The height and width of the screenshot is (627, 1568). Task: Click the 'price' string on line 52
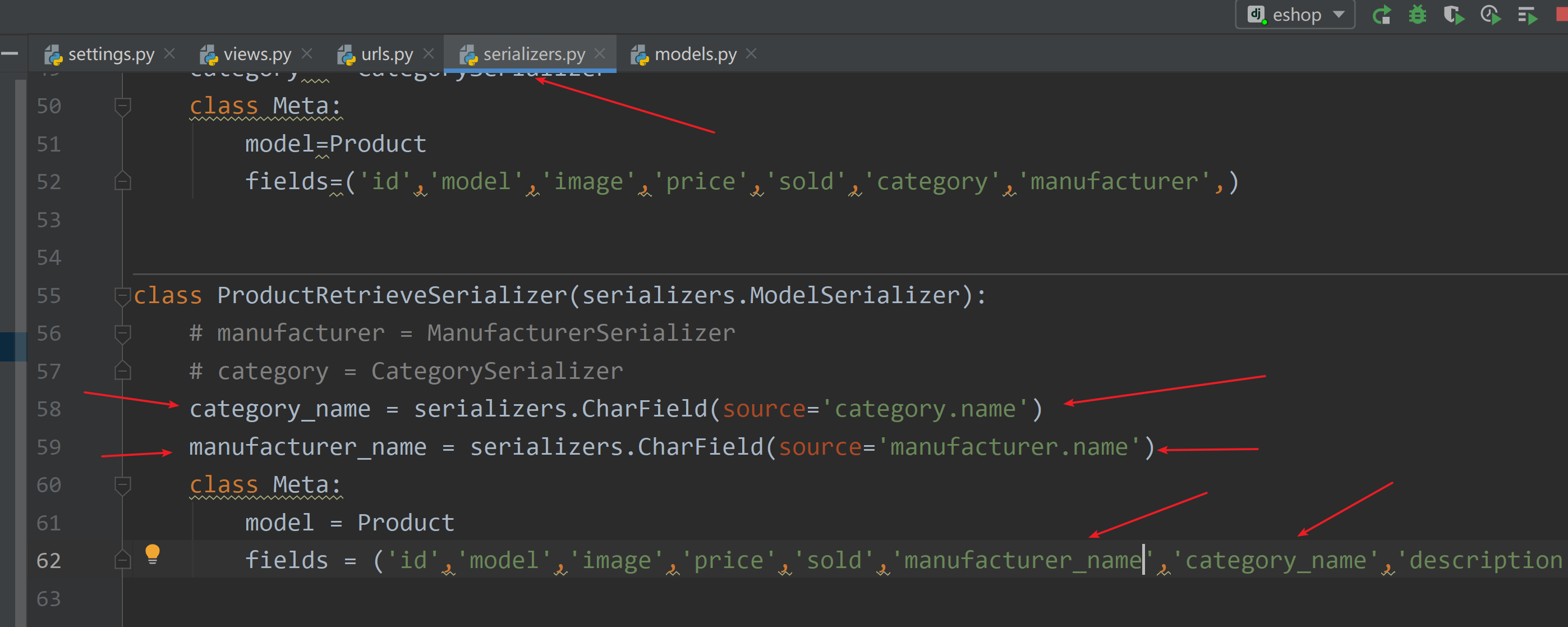point(701,181)
